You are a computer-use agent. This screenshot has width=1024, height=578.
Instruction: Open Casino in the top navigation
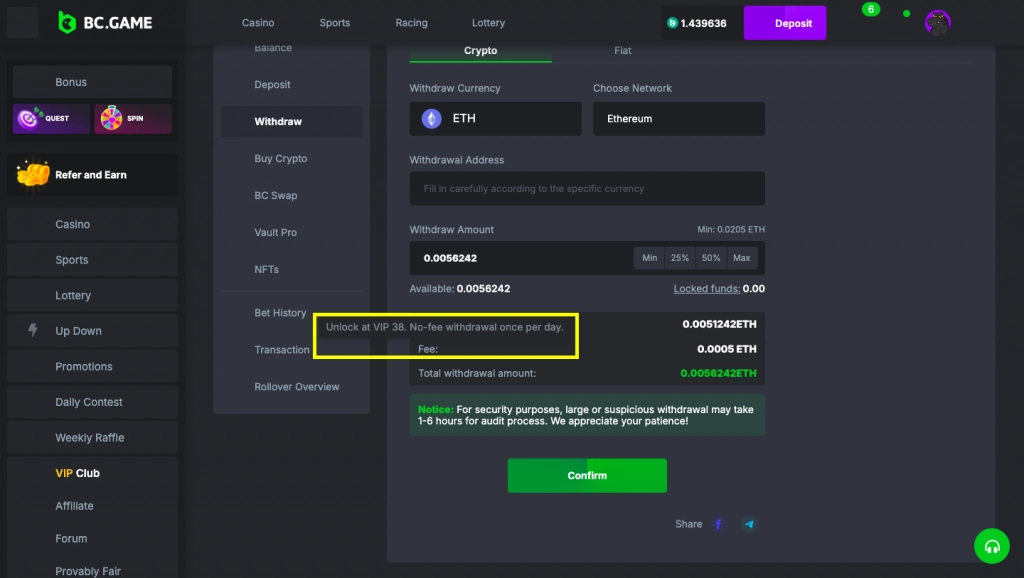(x=258, y=23)
